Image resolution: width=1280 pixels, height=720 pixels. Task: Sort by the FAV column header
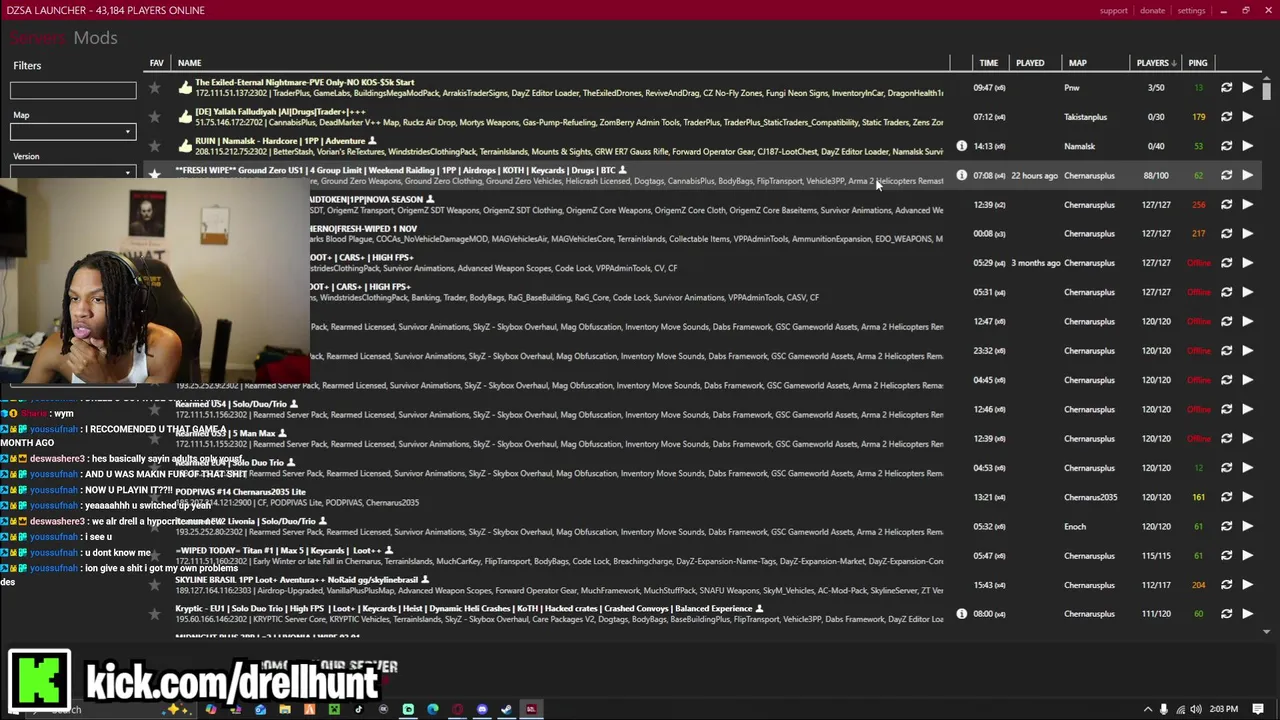pos(156,63)
